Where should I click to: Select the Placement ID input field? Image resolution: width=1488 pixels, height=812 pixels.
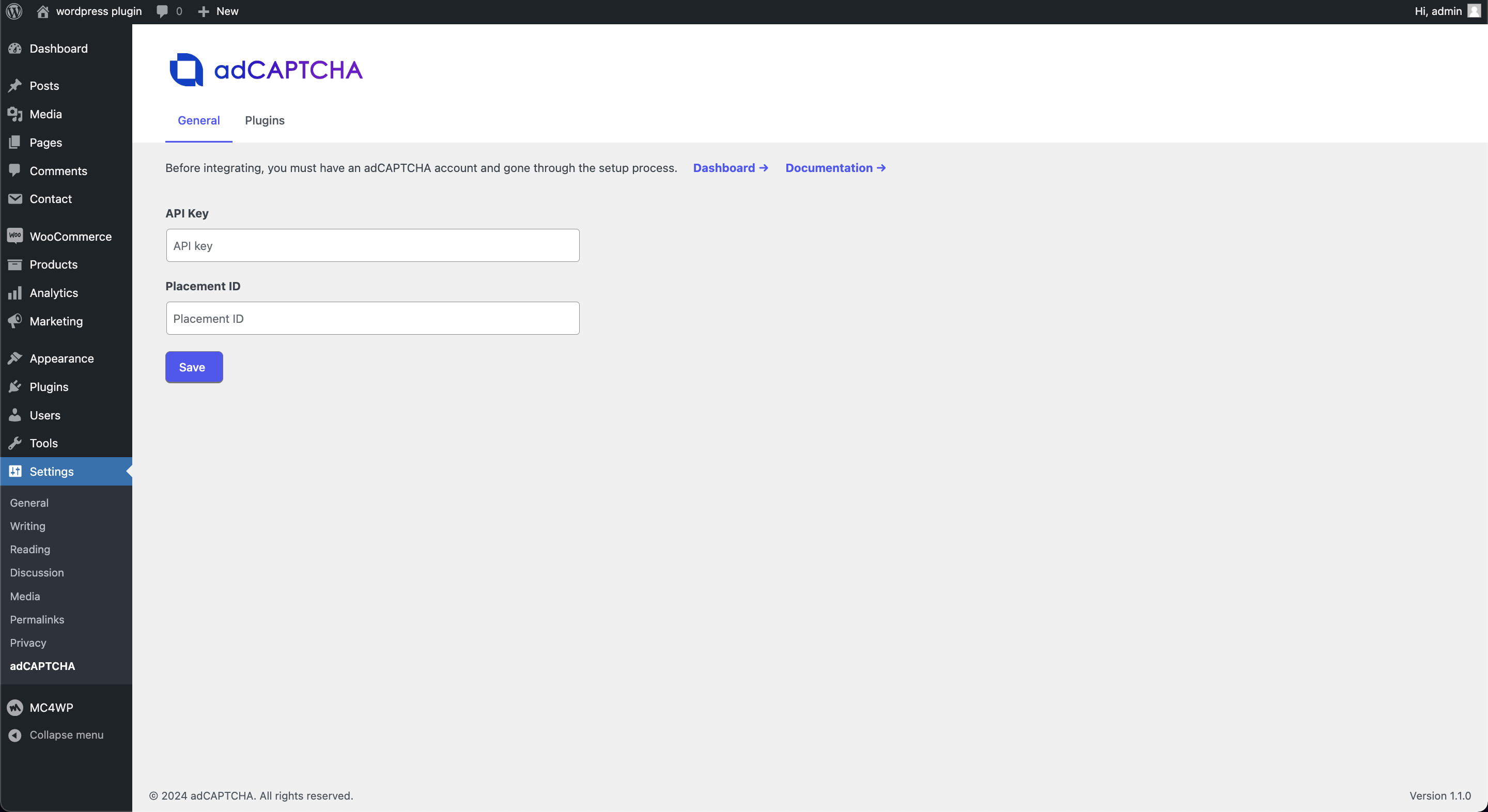[372, 318]
